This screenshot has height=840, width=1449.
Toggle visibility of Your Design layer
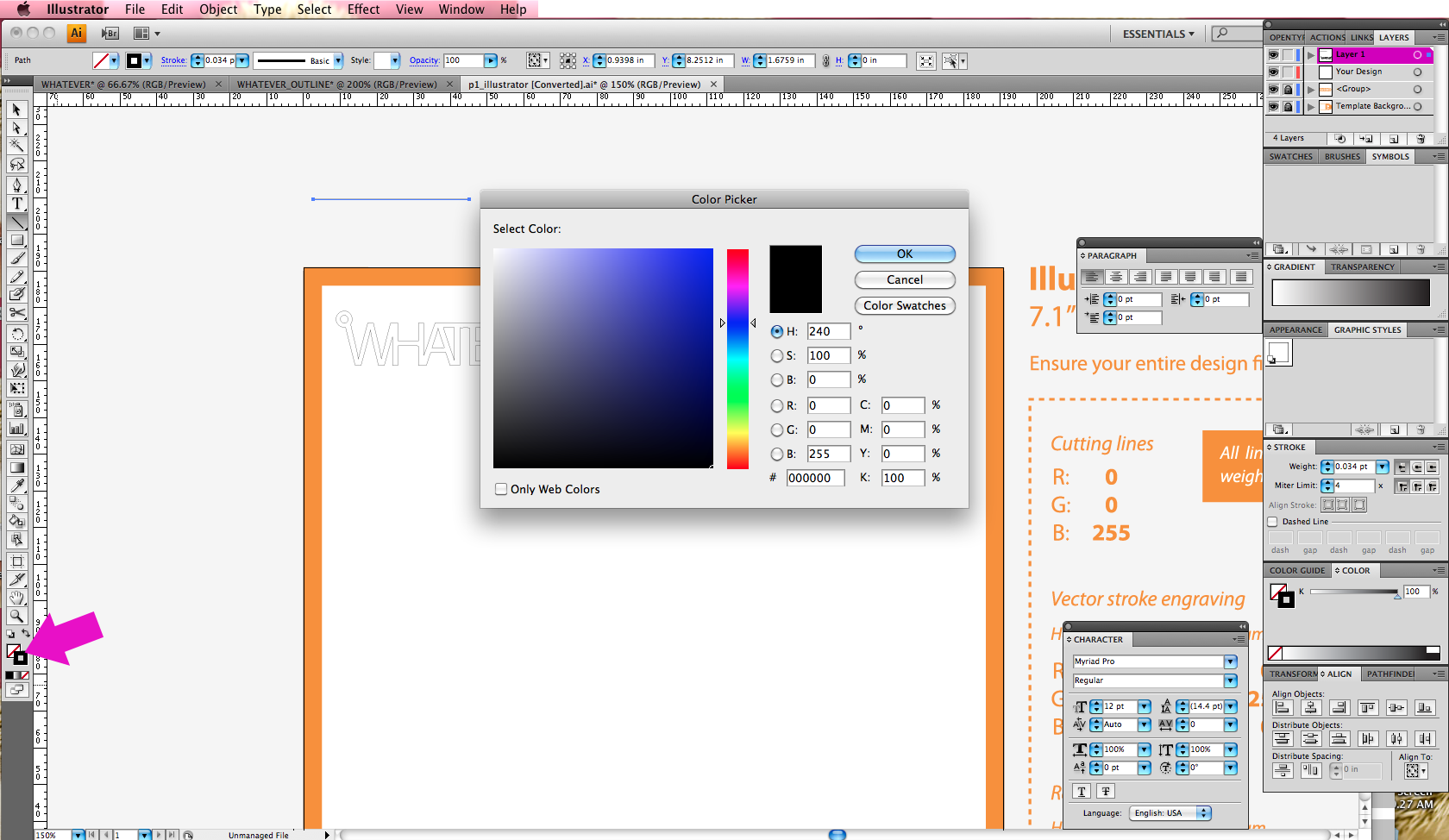(1273, 72)
